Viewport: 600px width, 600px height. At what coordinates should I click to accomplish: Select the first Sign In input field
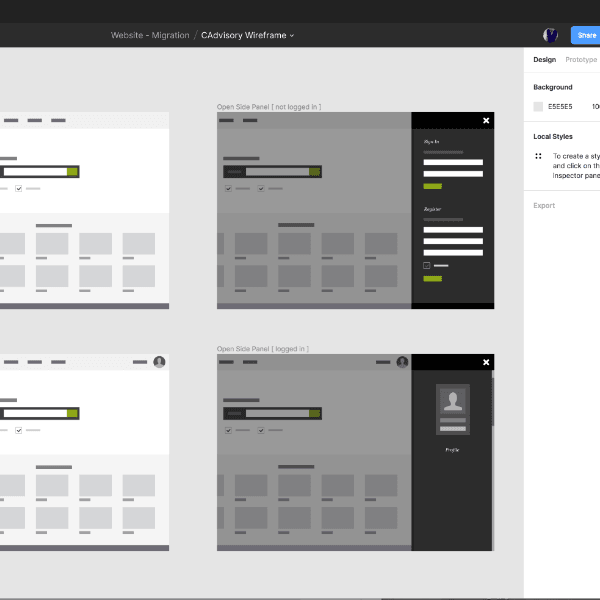(453, 162)
